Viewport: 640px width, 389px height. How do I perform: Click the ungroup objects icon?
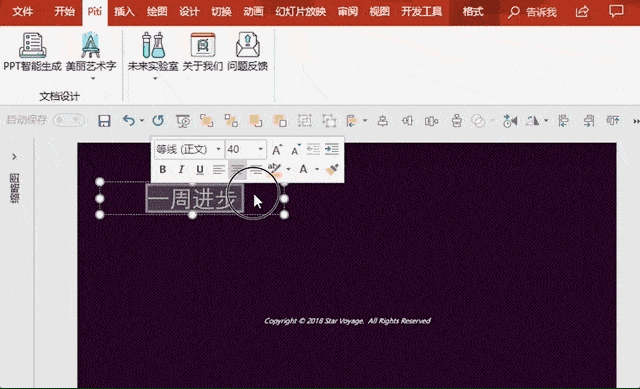point(329,121)
